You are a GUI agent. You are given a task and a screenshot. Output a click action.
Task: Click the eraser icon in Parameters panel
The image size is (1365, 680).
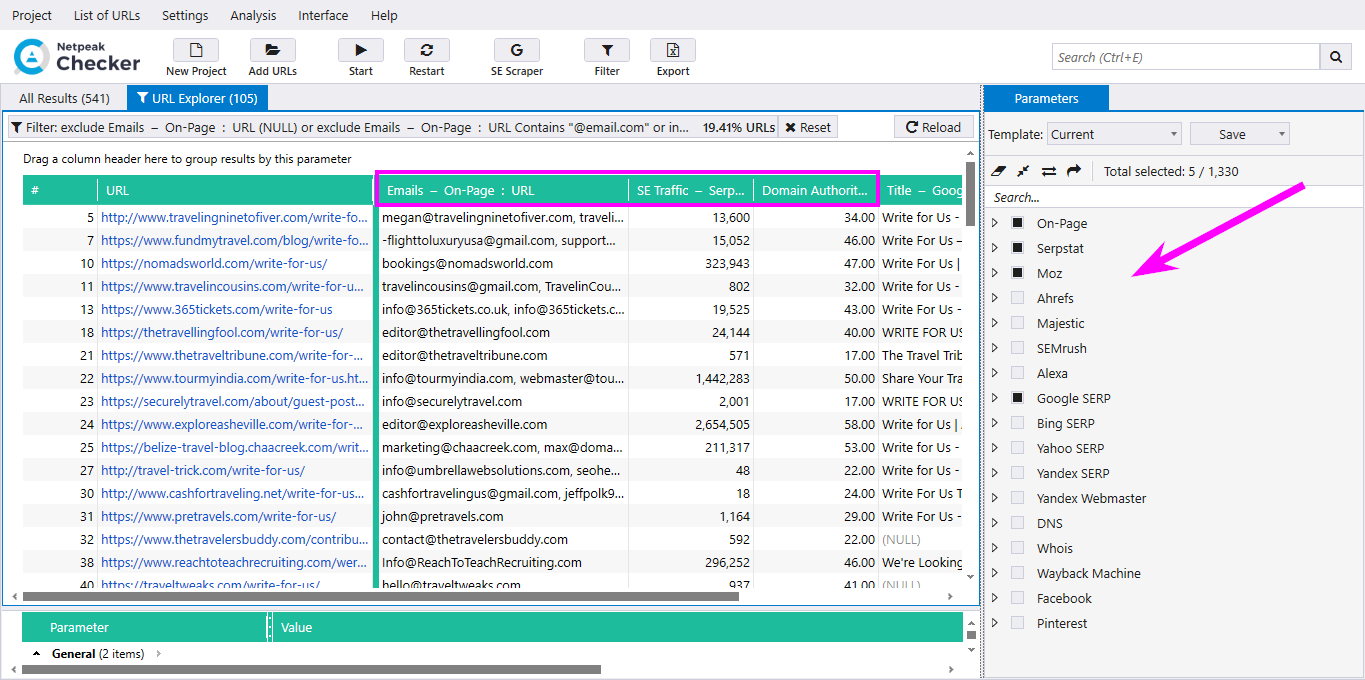(x=997, y=171)
